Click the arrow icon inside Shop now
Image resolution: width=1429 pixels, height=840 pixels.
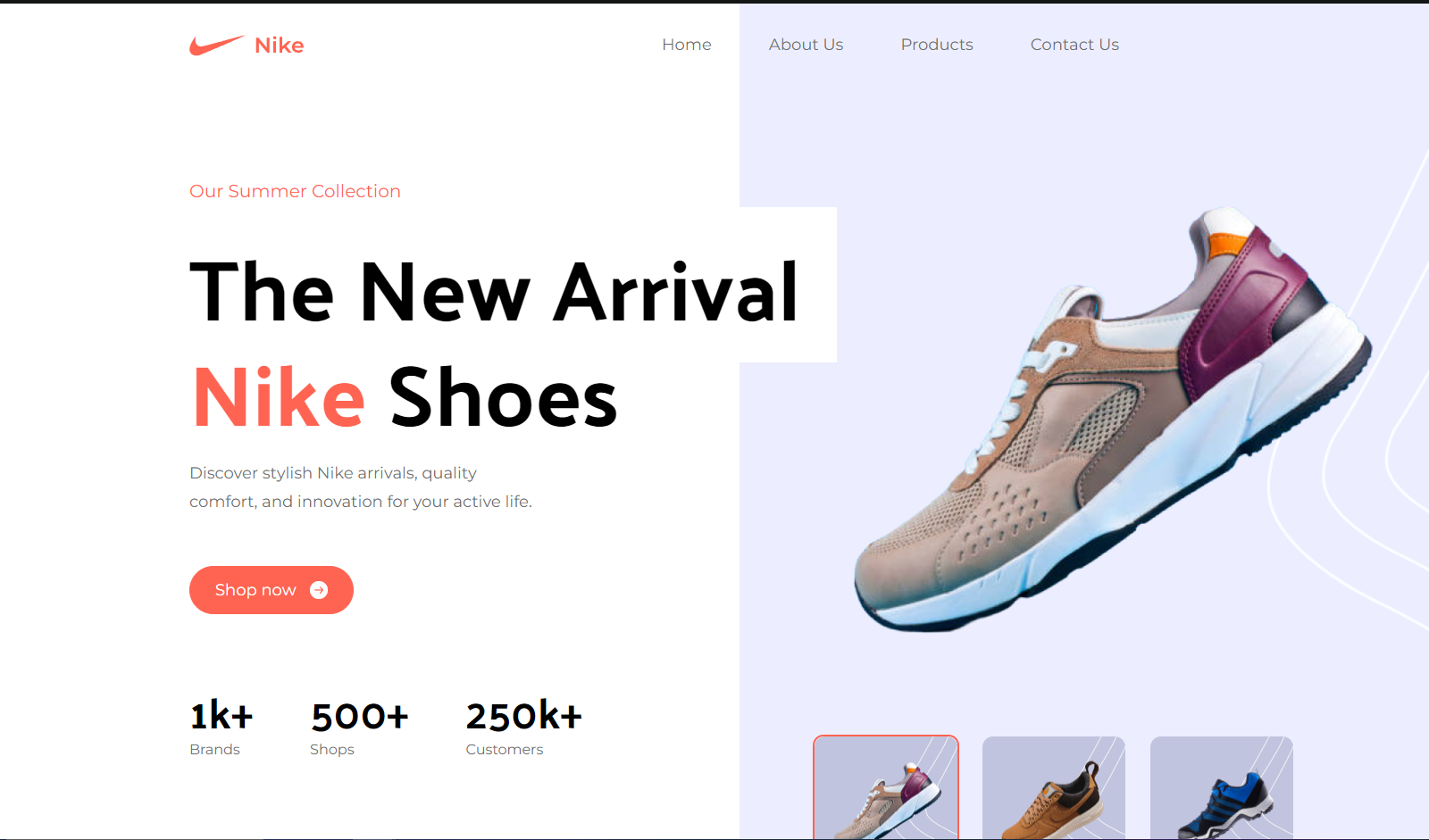319,590
